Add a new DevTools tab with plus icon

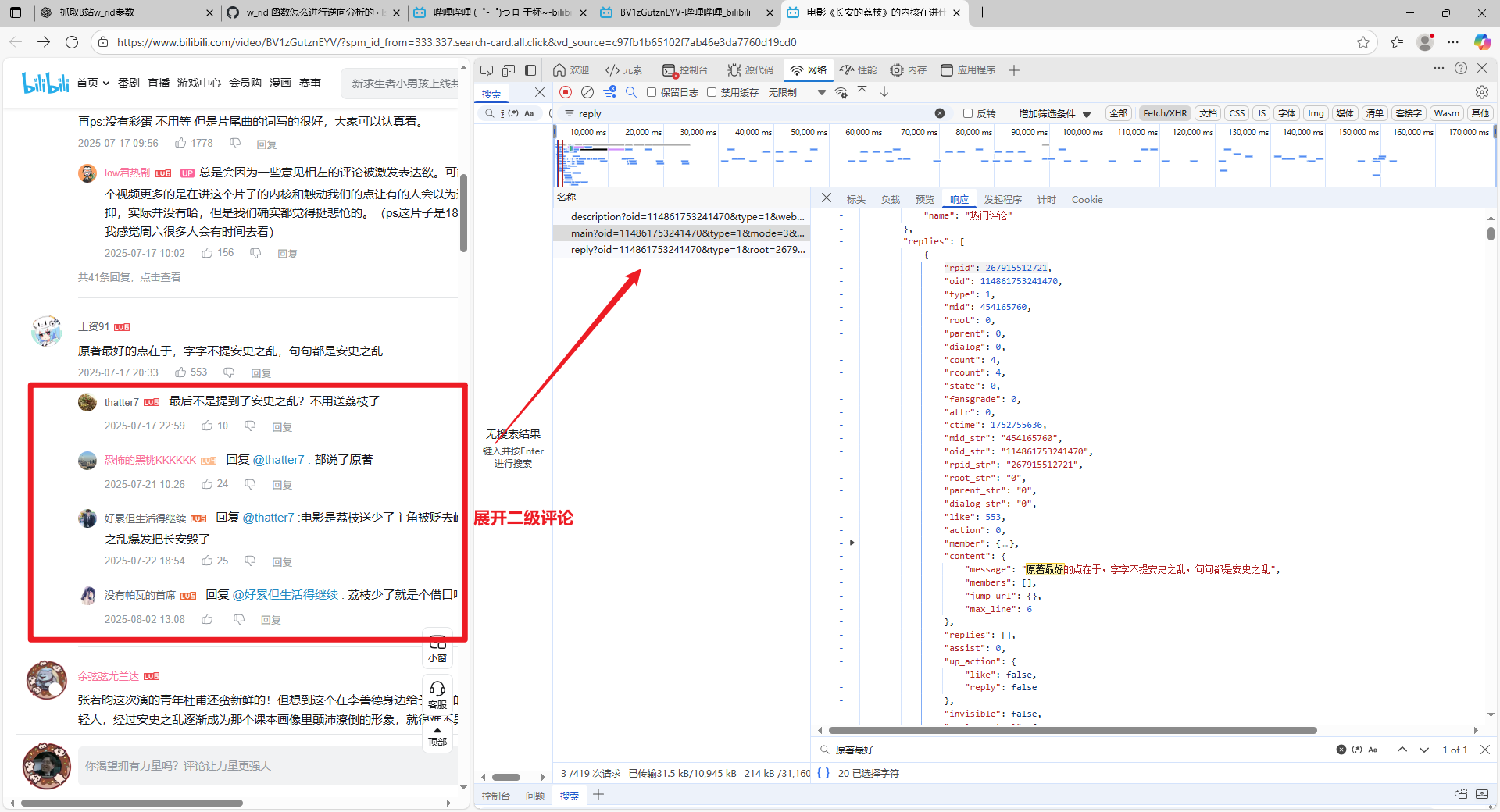[x=1014, y=70]
